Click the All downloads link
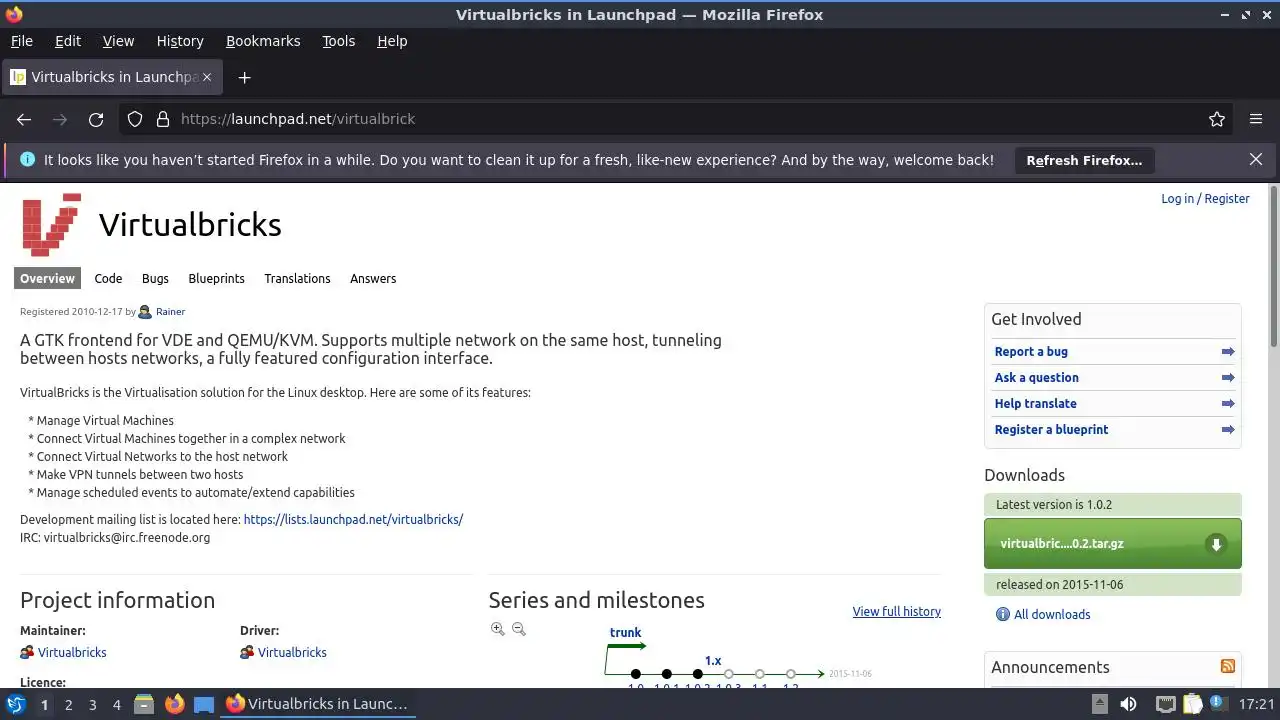The image size is (1280, 720). pyautogui.click(x=1052, y=614)
